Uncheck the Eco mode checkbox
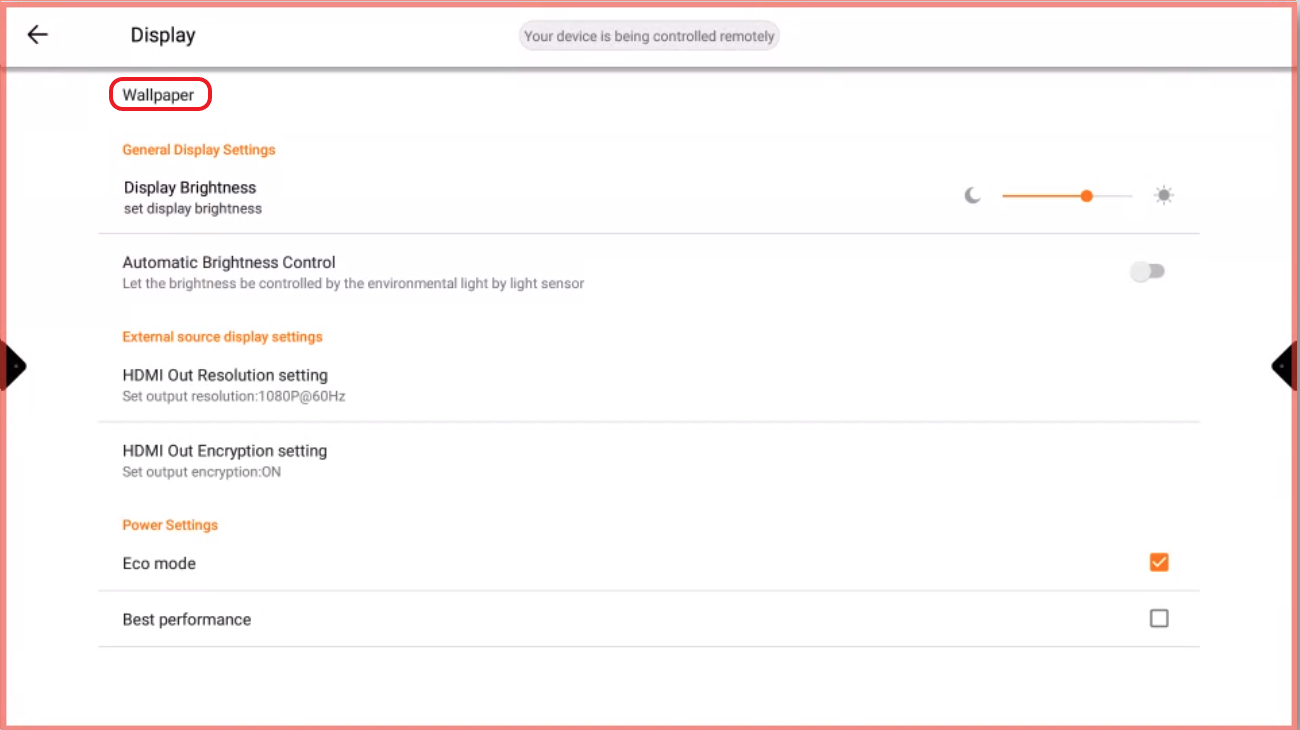The height and width of the screenshot is (730, 1300). pos(1159,562)
